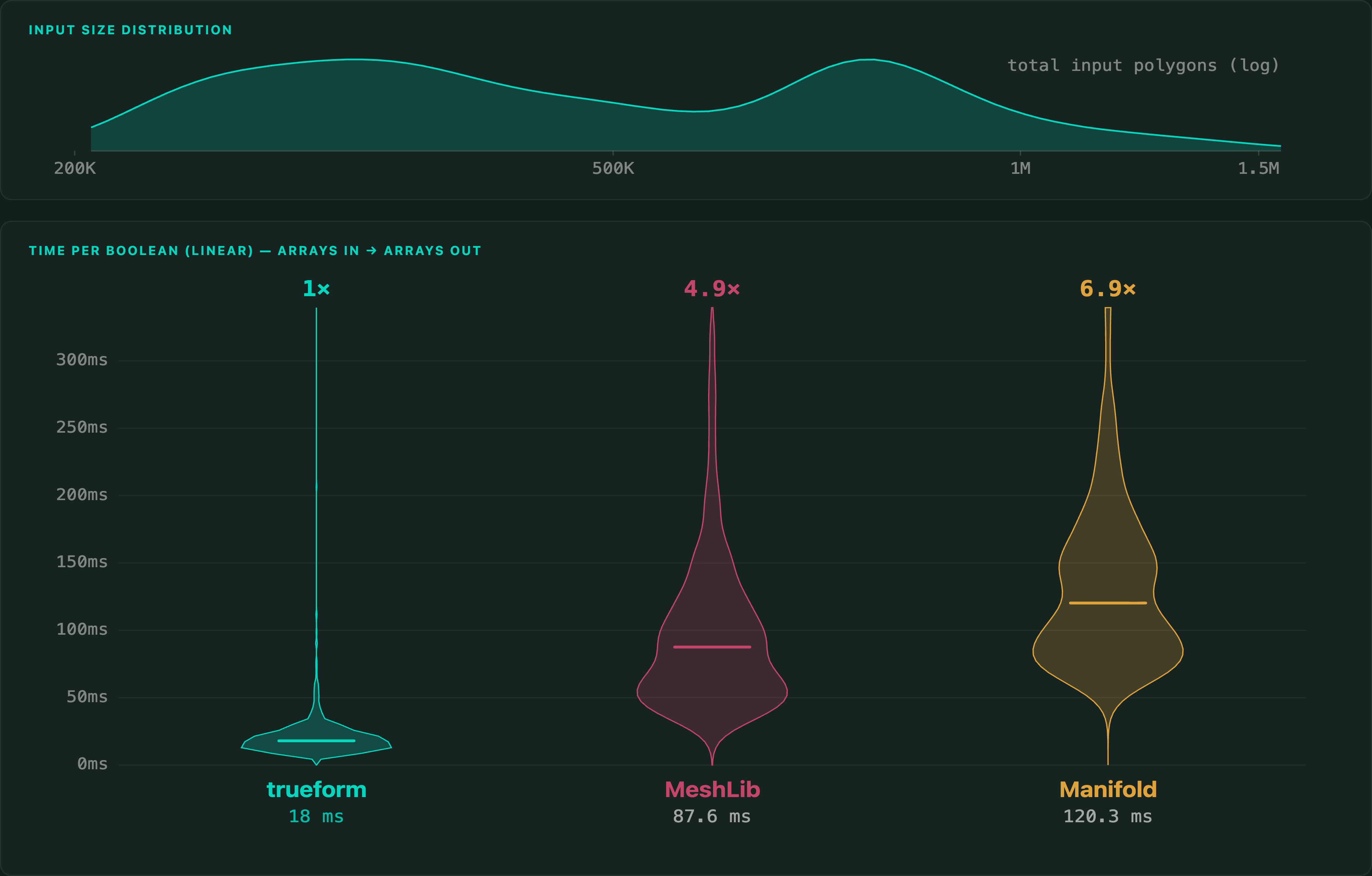Click the 0ms y-axis label
The image size is (1372, 876).
coord(92,764)
